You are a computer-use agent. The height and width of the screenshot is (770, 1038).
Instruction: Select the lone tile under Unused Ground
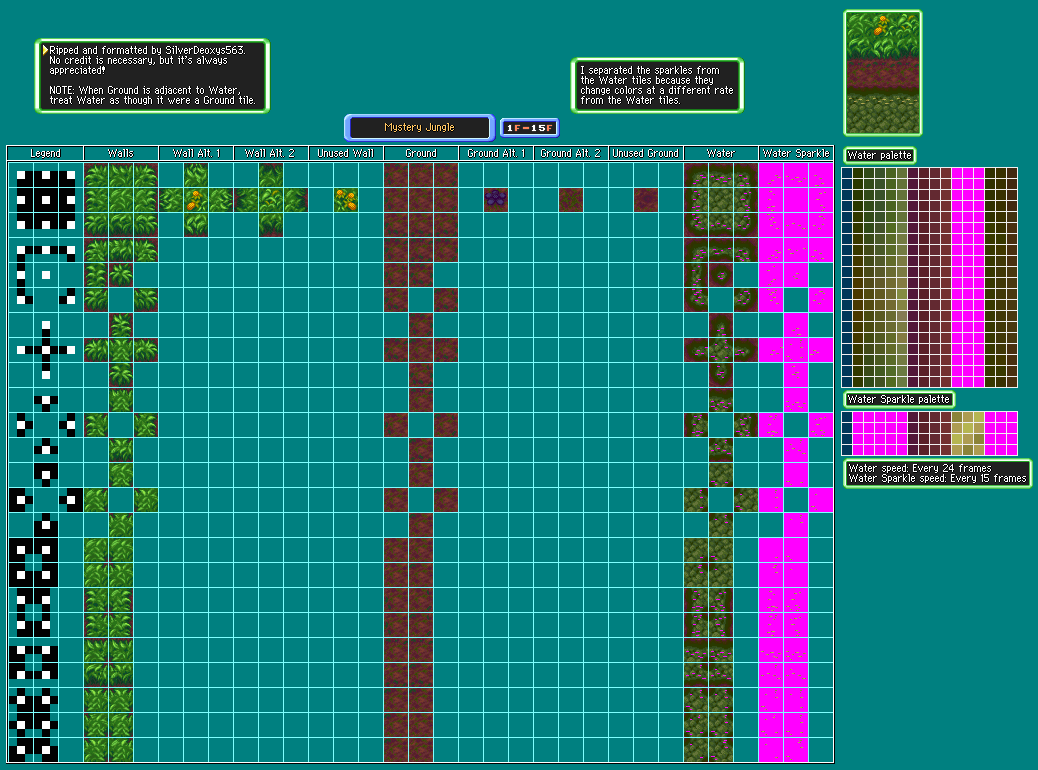[x=646, y=200]
